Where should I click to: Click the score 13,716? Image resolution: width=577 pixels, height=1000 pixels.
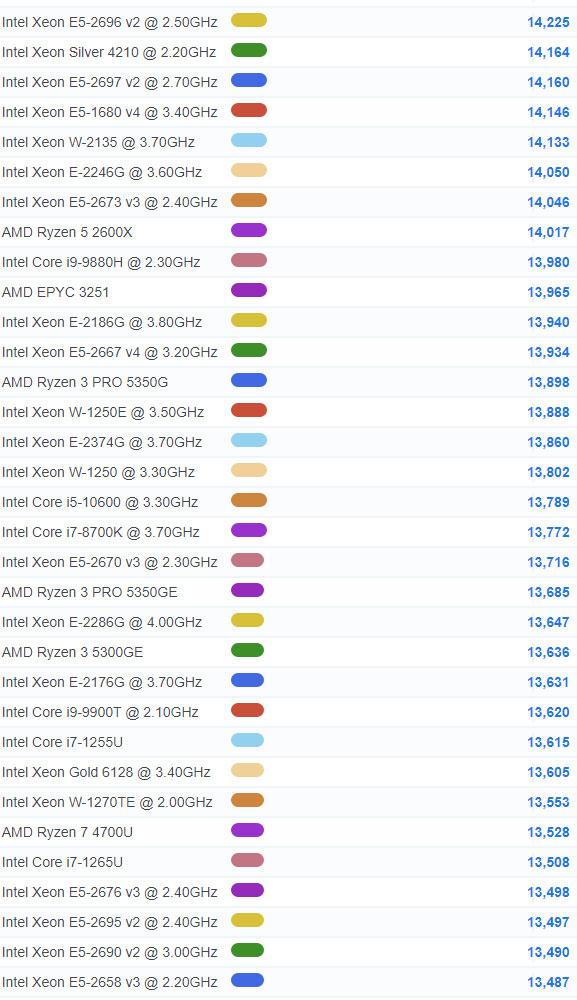tap(548, 562)
